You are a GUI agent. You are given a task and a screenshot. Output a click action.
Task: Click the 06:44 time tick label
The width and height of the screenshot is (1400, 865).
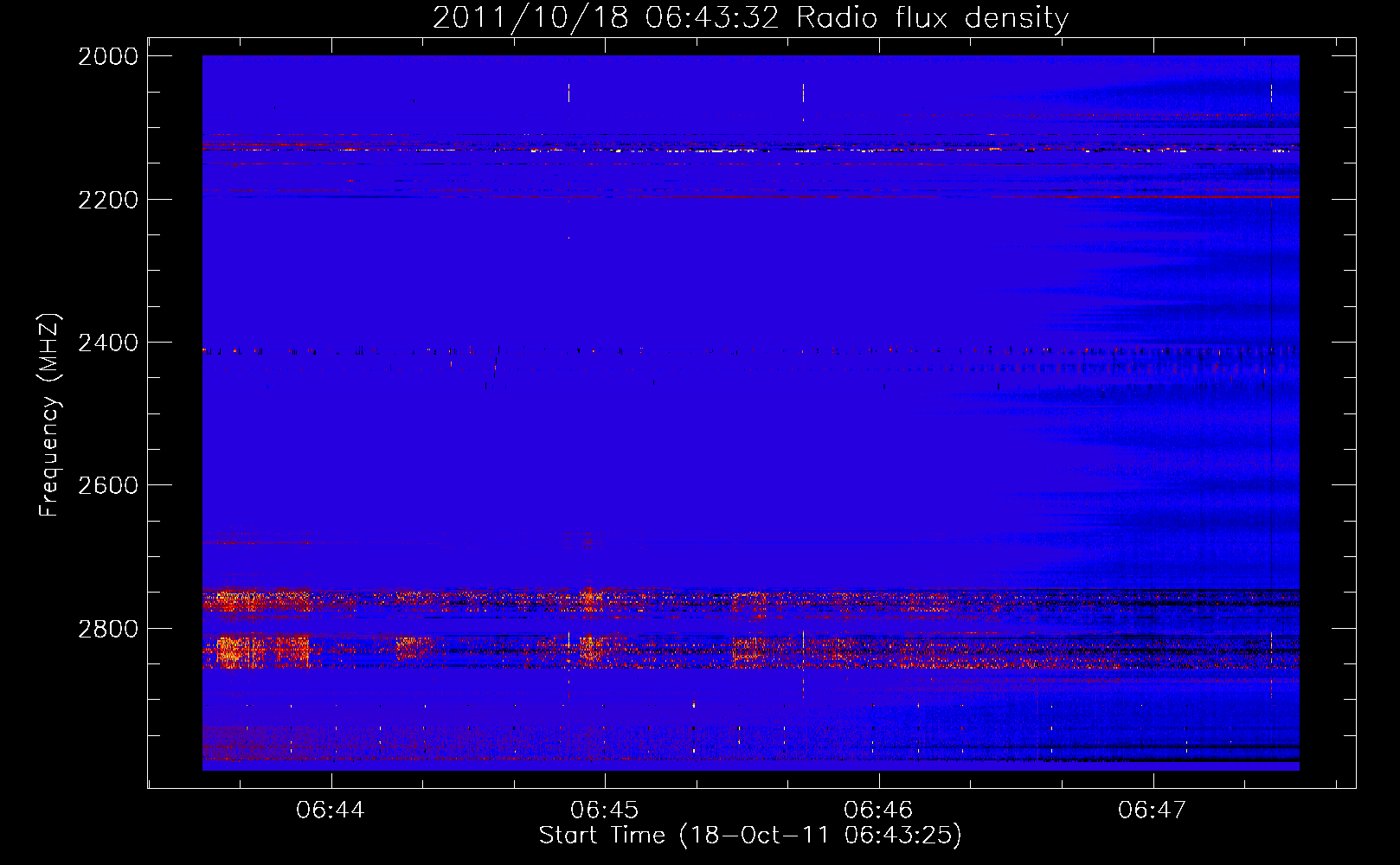(x=331, y=811)
